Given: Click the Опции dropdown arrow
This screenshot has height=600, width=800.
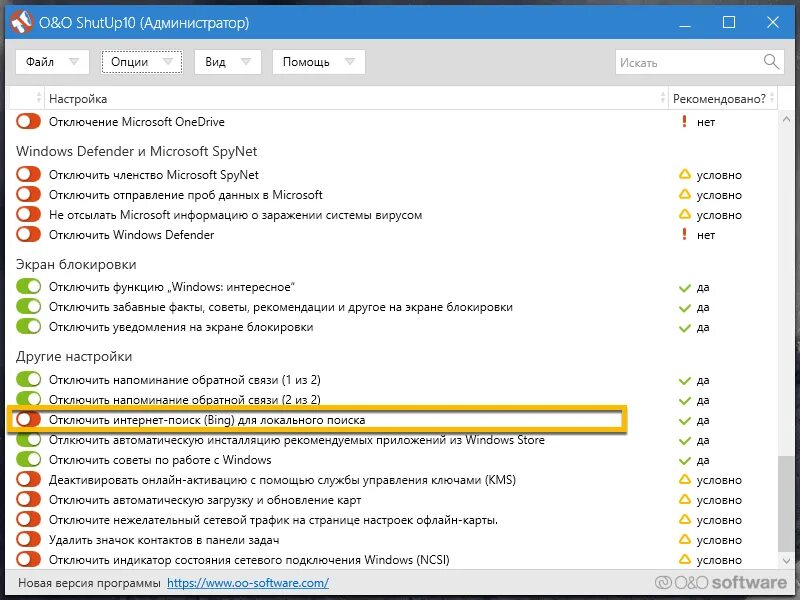Looking at the screenshot, I should click(x=168, y=62).
